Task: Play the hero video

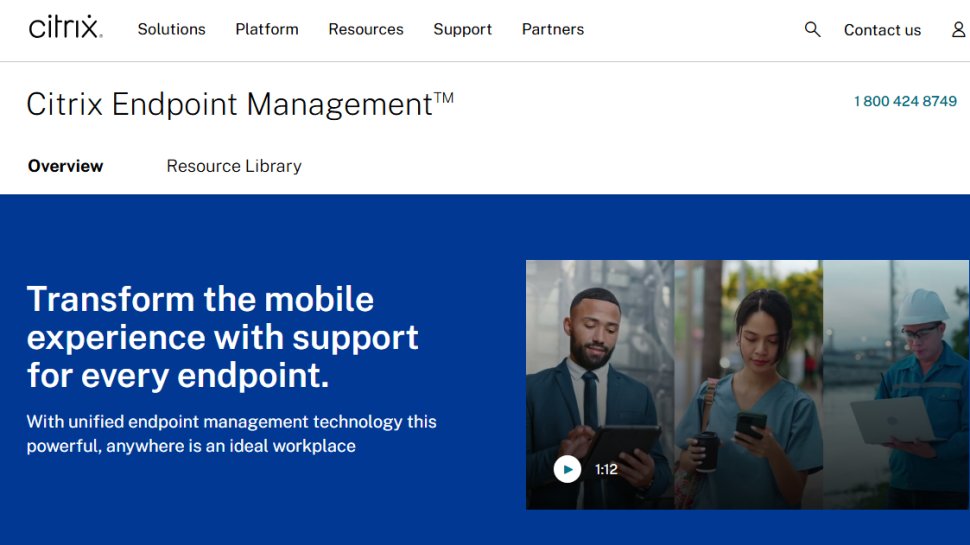Action: (x=567, y=470)
